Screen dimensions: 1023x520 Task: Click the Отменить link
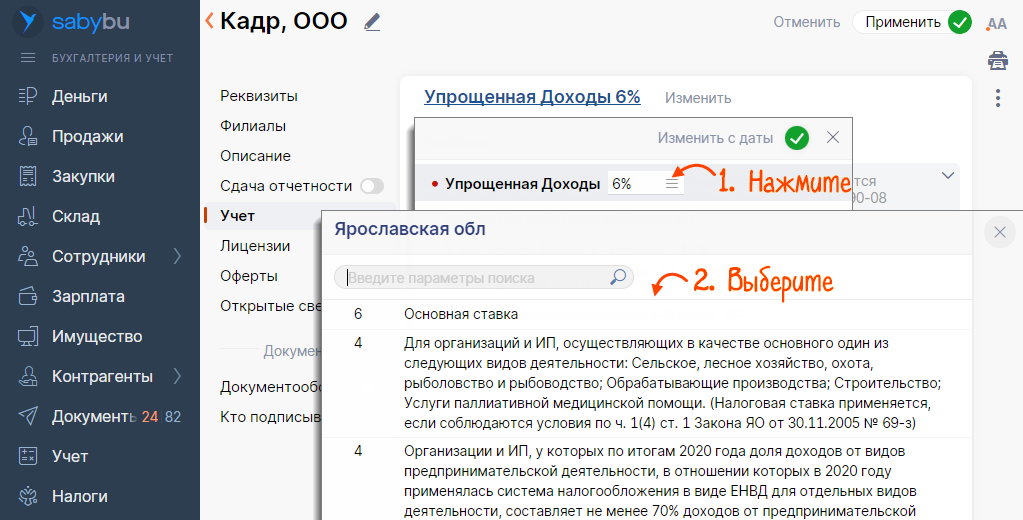coord(806,22)
